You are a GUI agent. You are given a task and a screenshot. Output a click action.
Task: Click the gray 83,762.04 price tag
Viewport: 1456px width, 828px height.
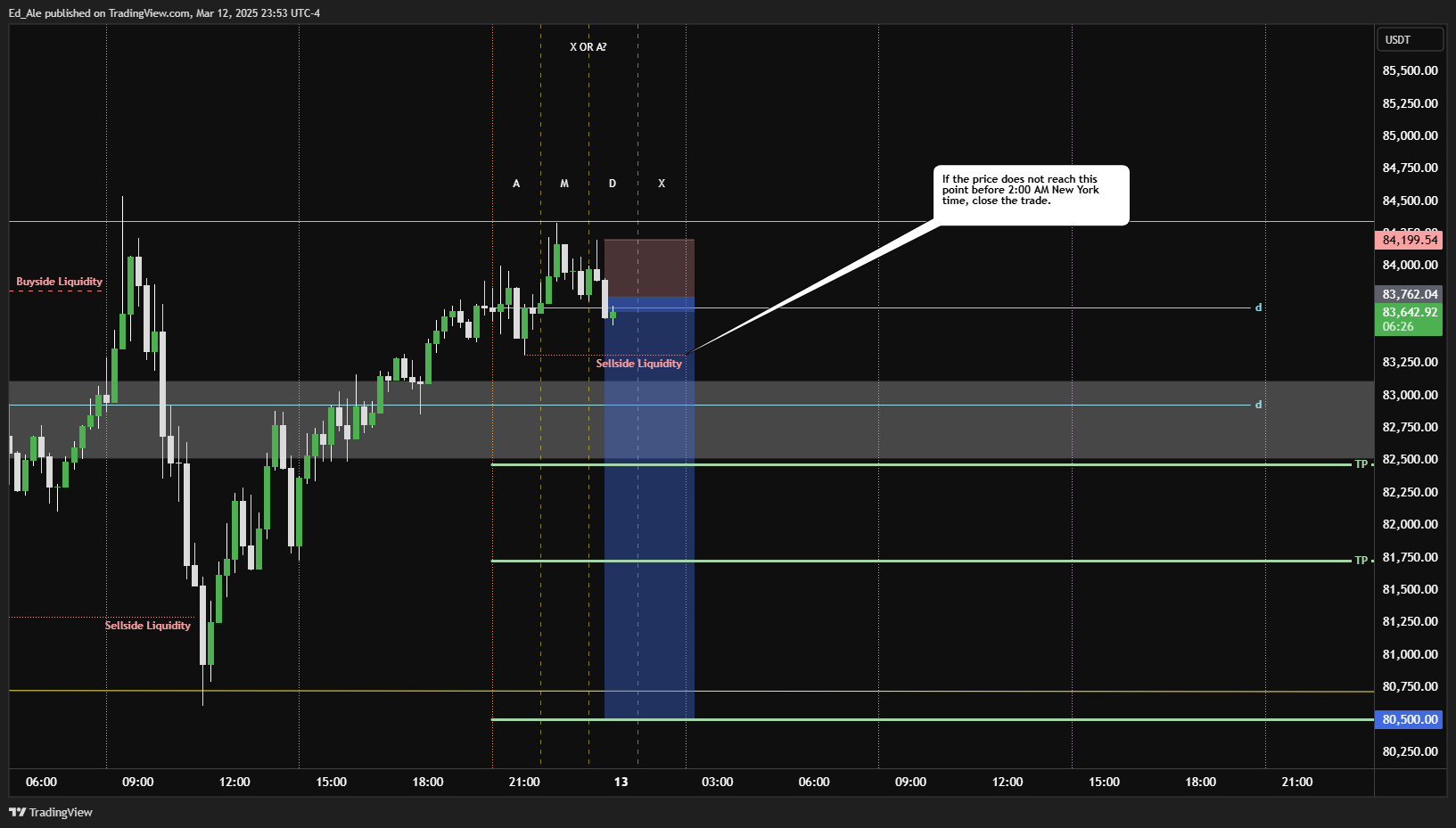[1409, 294]
